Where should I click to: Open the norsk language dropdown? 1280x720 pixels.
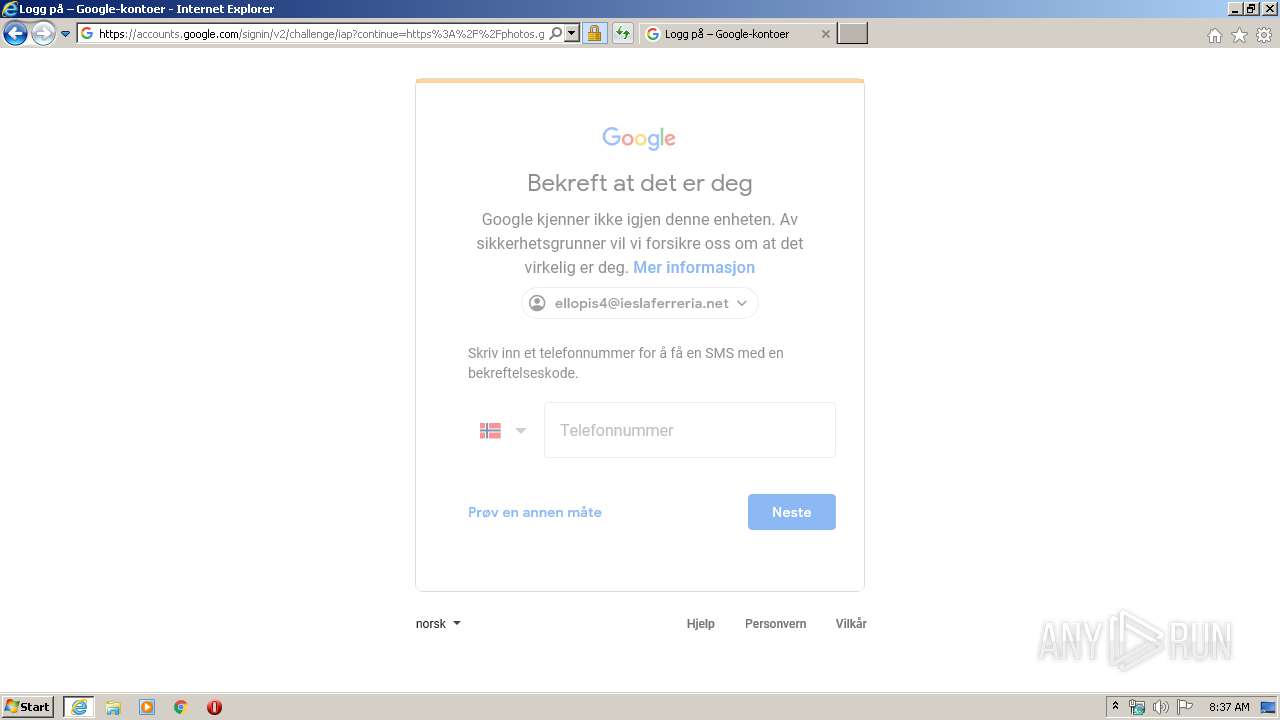click(x=438, y=623)
